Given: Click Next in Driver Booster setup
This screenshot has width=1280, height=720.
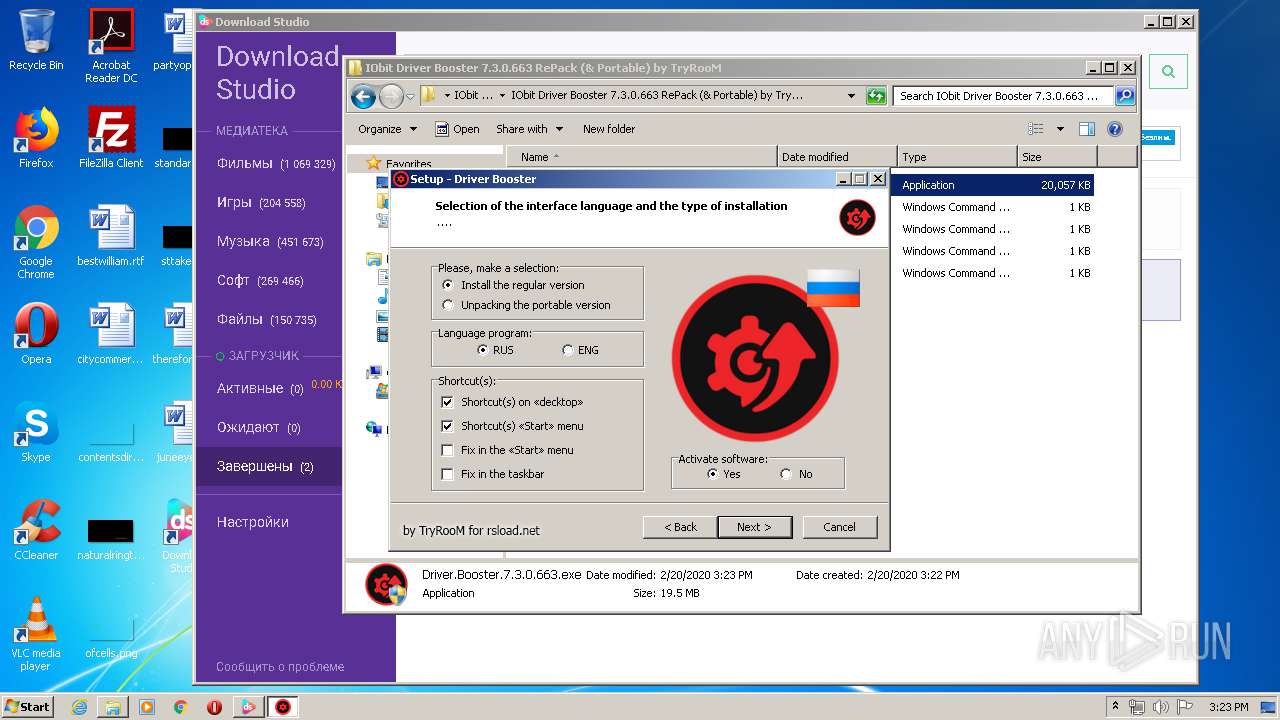Looking at the screenshot, I should pos(755,527).
